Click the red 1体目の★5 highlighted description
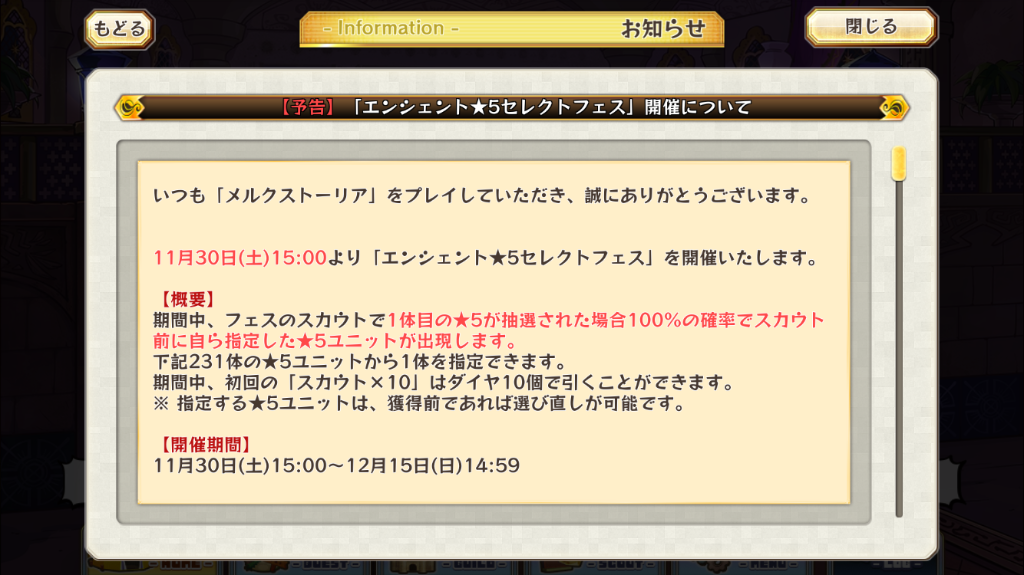 pyautogui.click(x=488, y=331)
